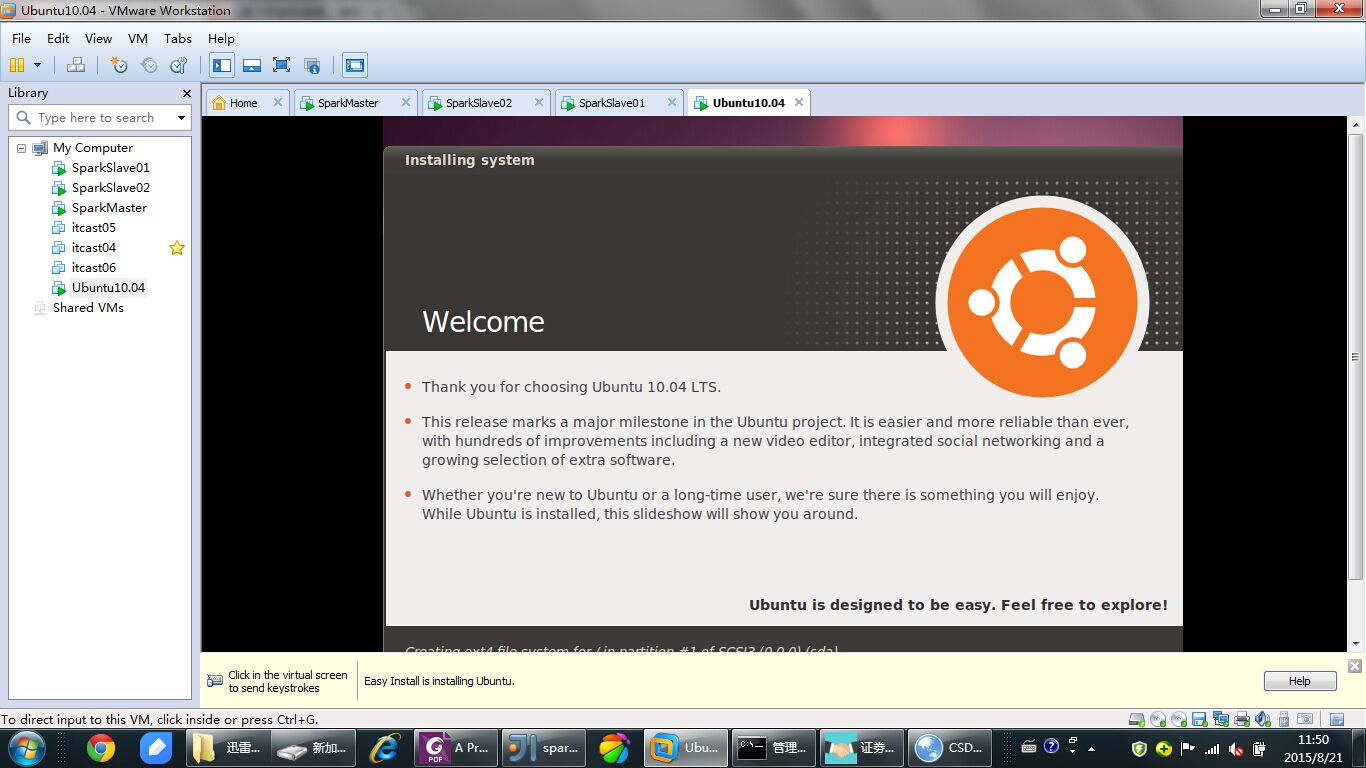
Task: Select itcast04 in the library tree
Action: tap(93, 248)
